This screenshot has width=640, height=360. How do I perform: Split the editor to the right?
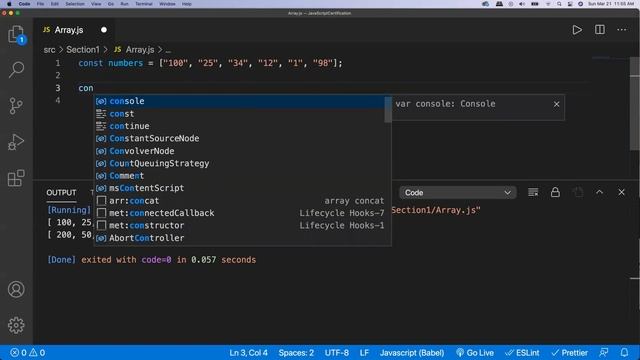tap(600, 30)
